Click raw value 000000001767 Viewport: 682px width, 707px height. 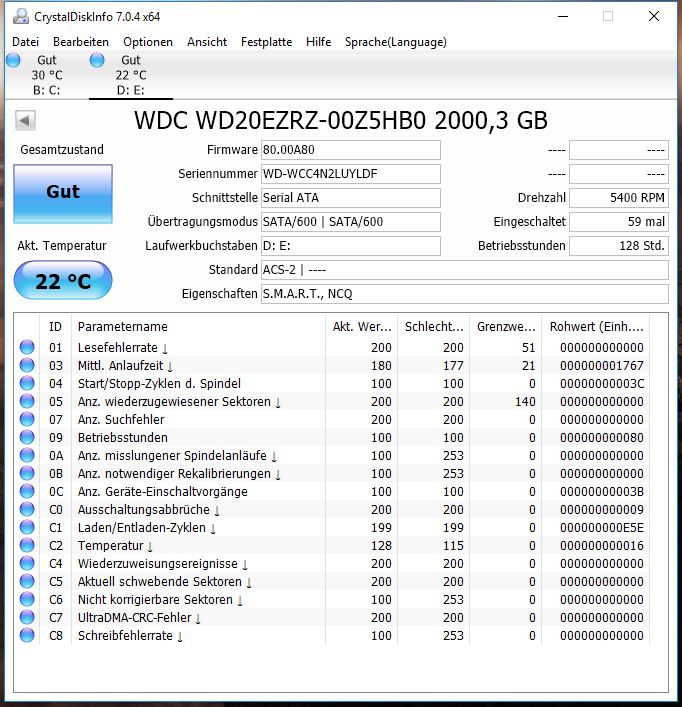click(602, 366)
